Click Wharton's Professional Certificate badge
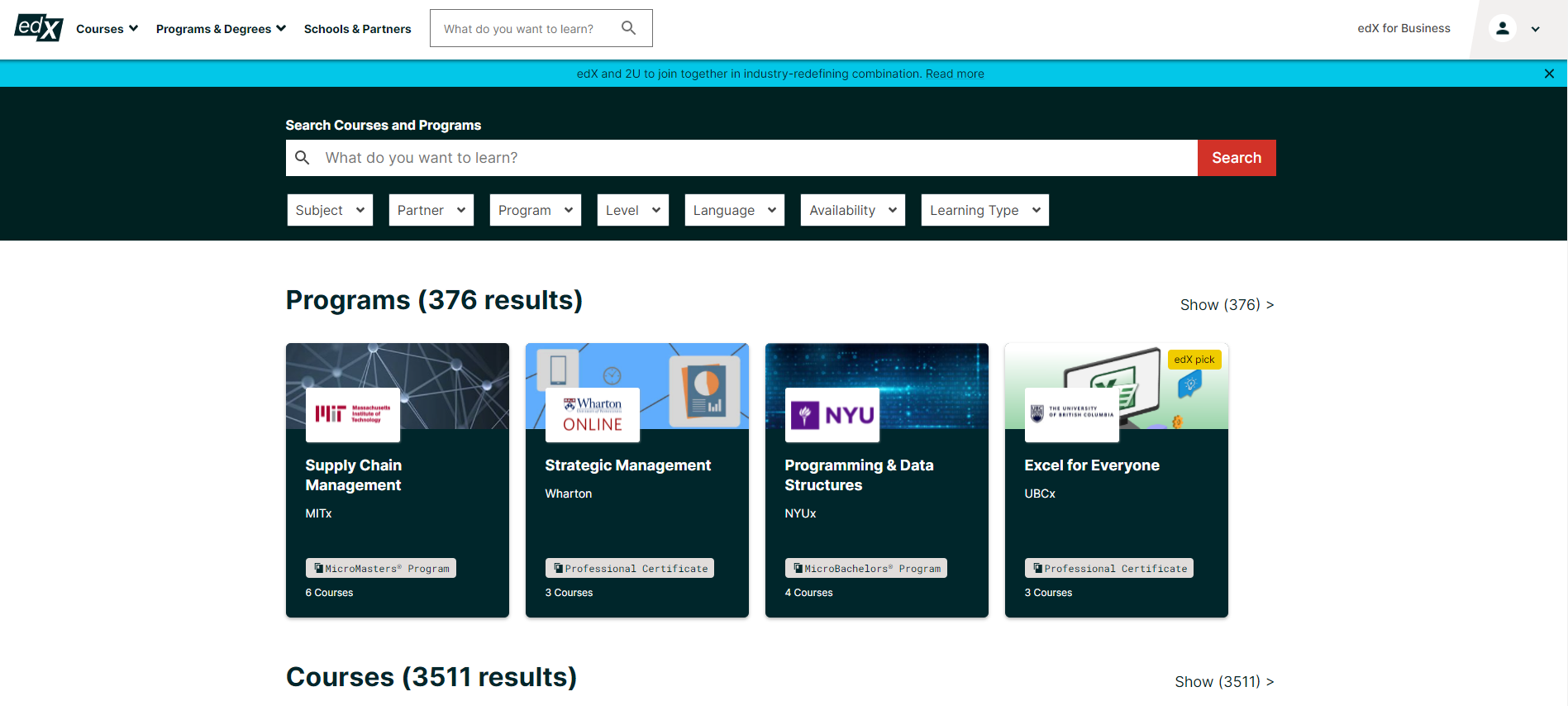Viewport: 1568px width, 706px height. pyautogui.click(x=630, y=568)
